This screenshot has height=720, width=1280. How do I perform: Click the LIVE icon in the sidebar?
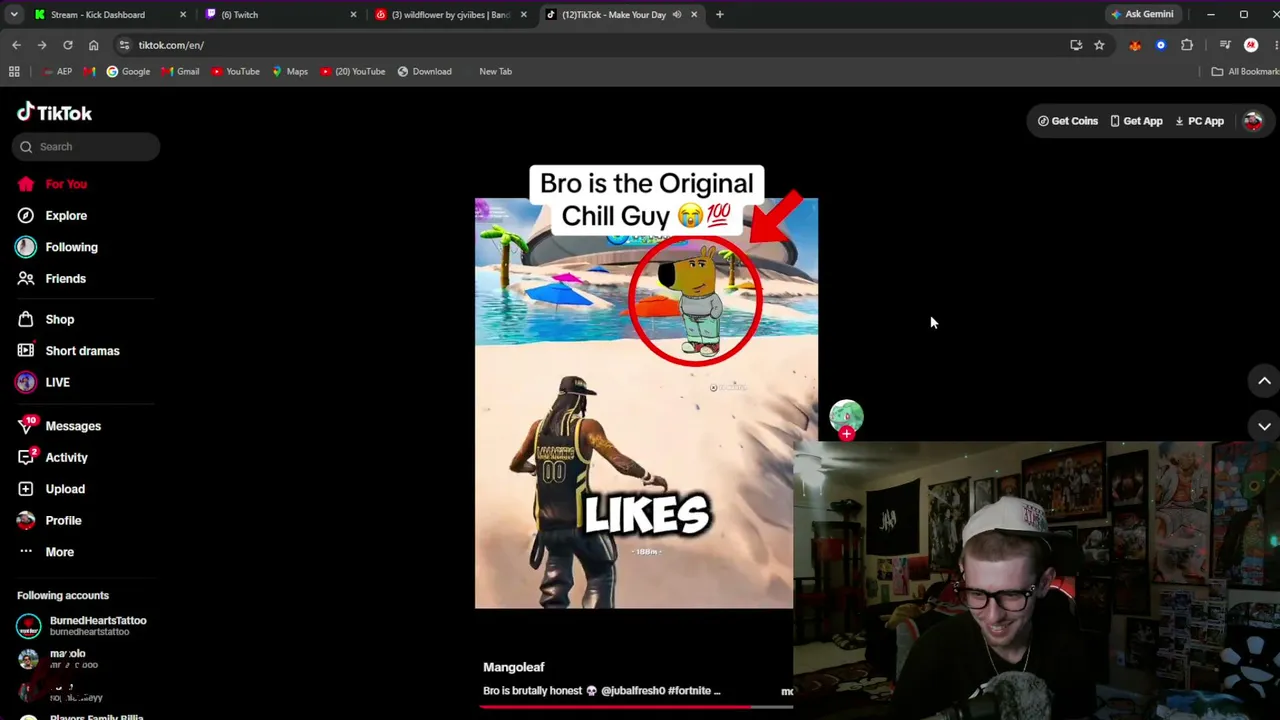tap(26, 382)
